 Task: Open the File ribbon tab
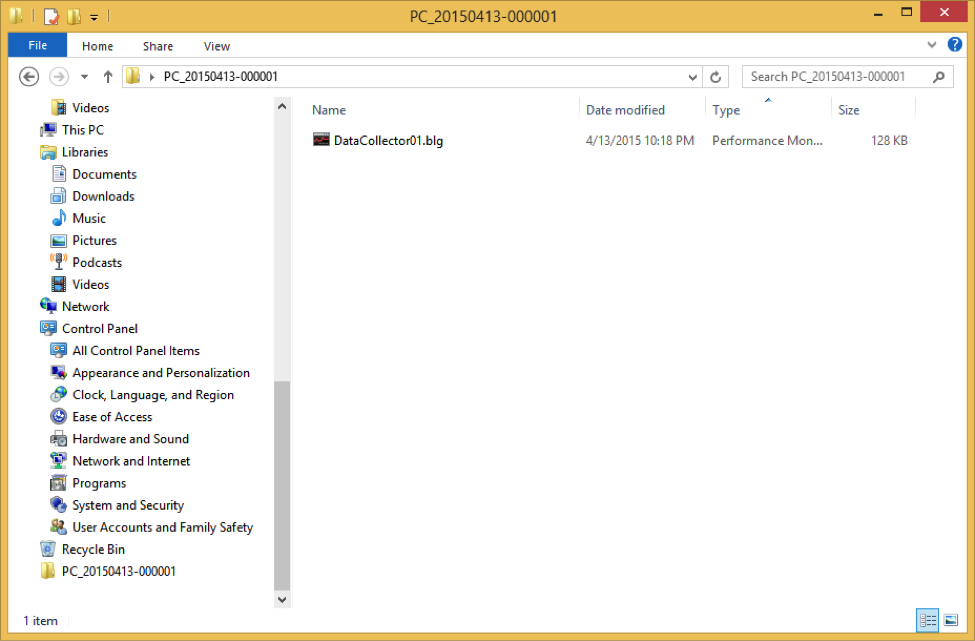click(x=37, y=45)
